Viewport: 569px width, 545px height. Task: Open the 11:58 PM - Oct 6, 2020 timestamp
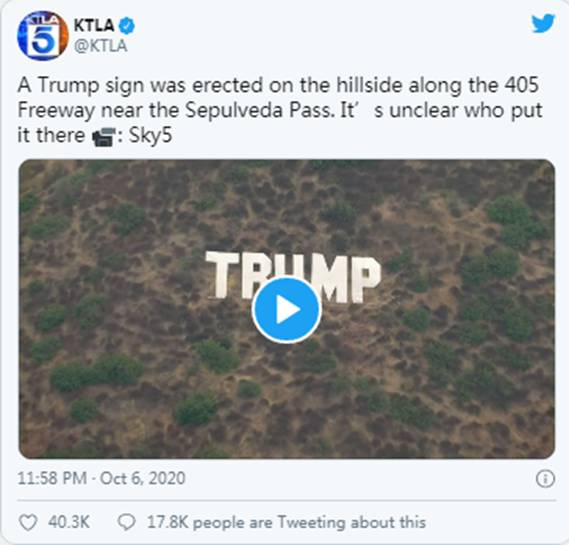(101, 478)
